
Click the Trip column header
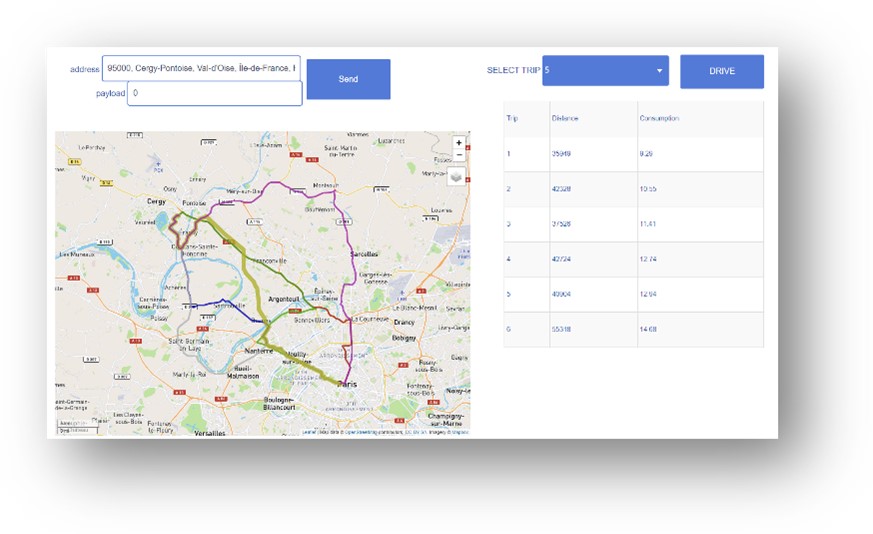[x=512, y=118]
